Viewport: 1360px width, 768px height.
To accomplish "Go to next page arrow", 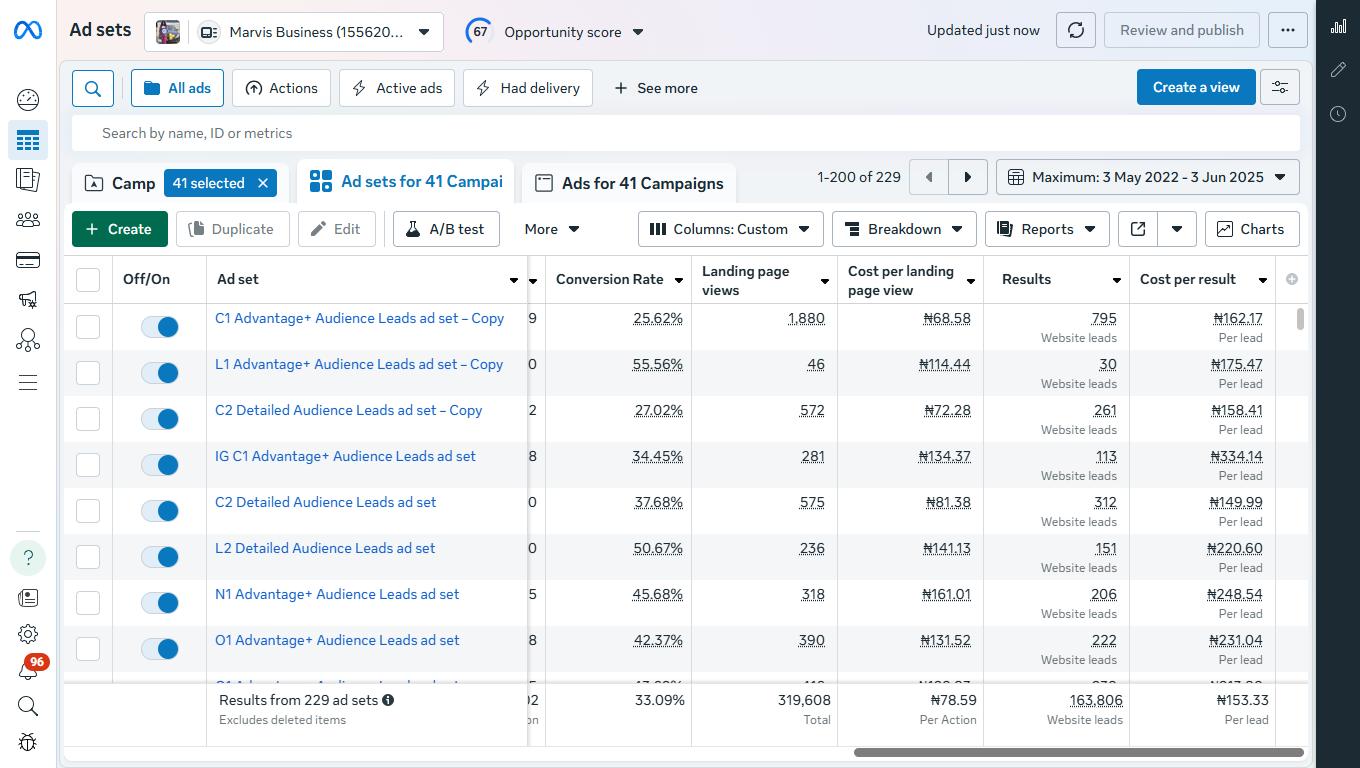I will pos(968,177).
